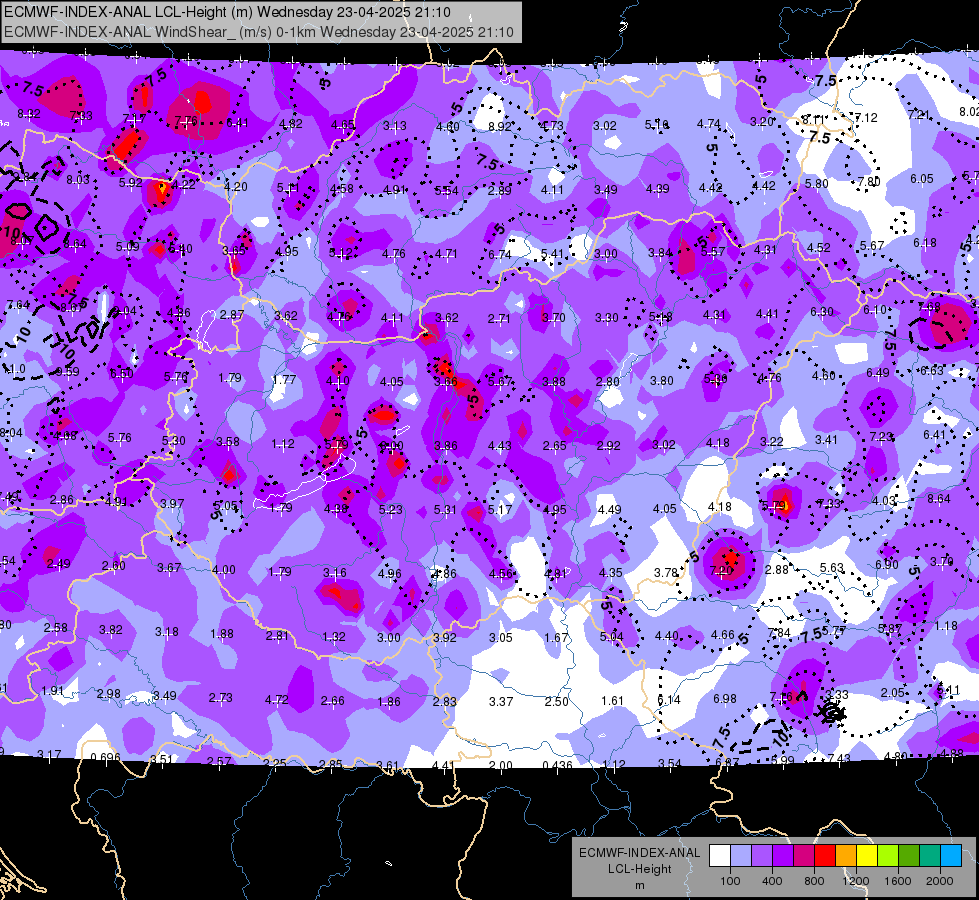Viewport: 979px width, 900px height.
Task: Click the legend unit label m
Action: tap(639, 885)
